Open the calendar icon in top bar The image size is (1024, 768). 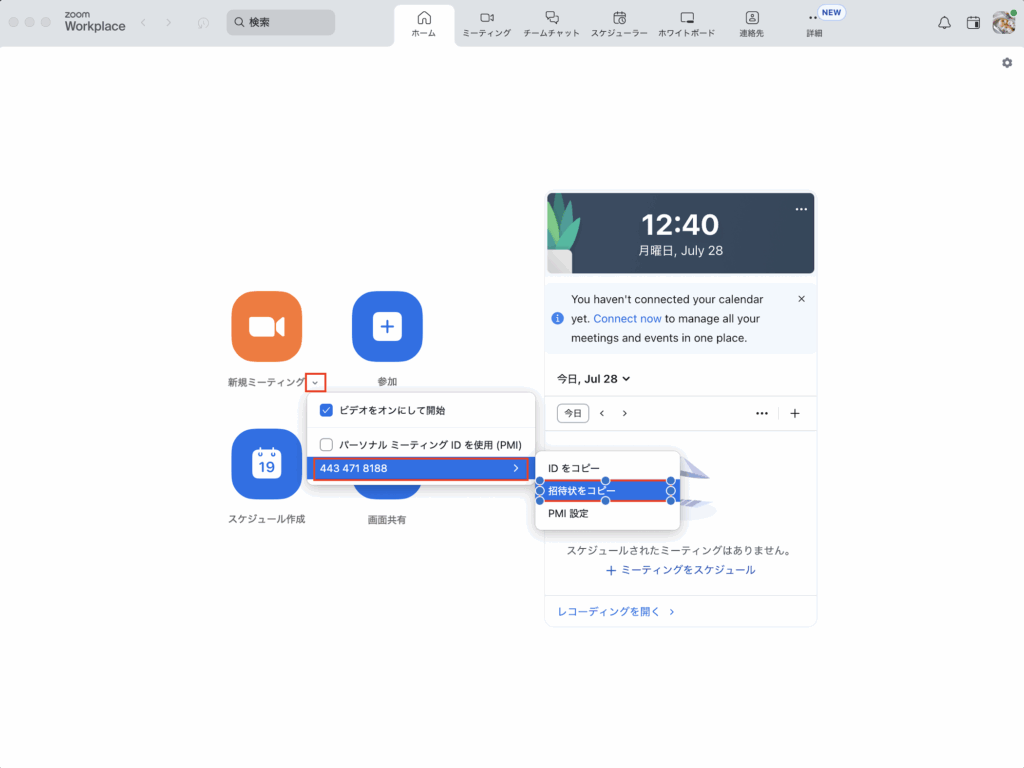coord(973,23)
